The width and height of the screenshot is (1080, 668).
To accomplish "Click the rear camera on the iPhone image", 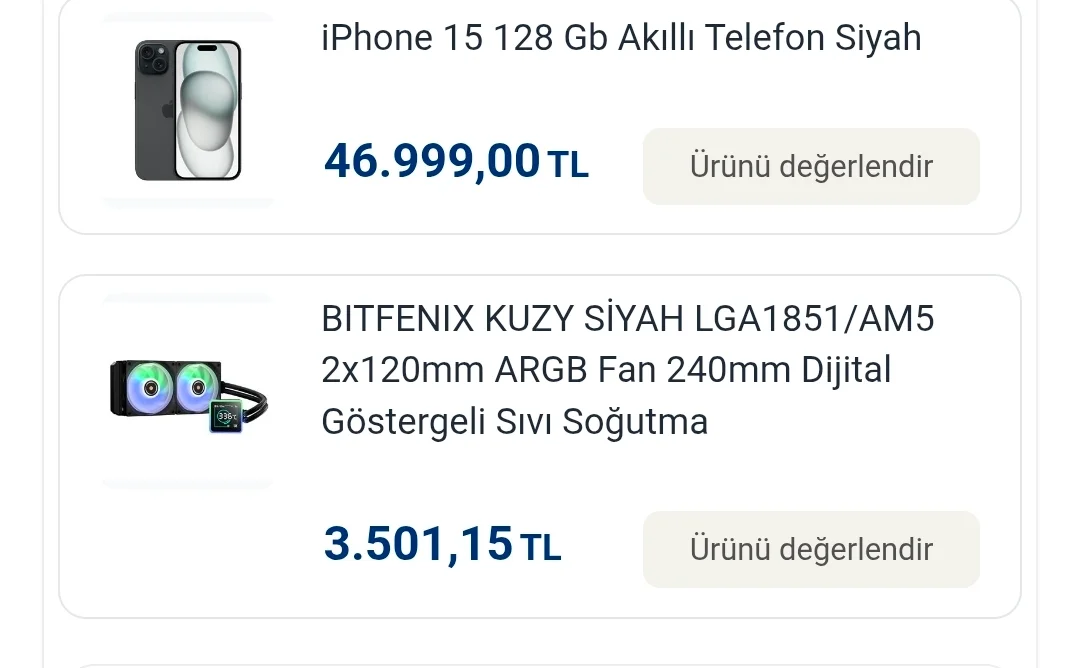I will (152, 59).
